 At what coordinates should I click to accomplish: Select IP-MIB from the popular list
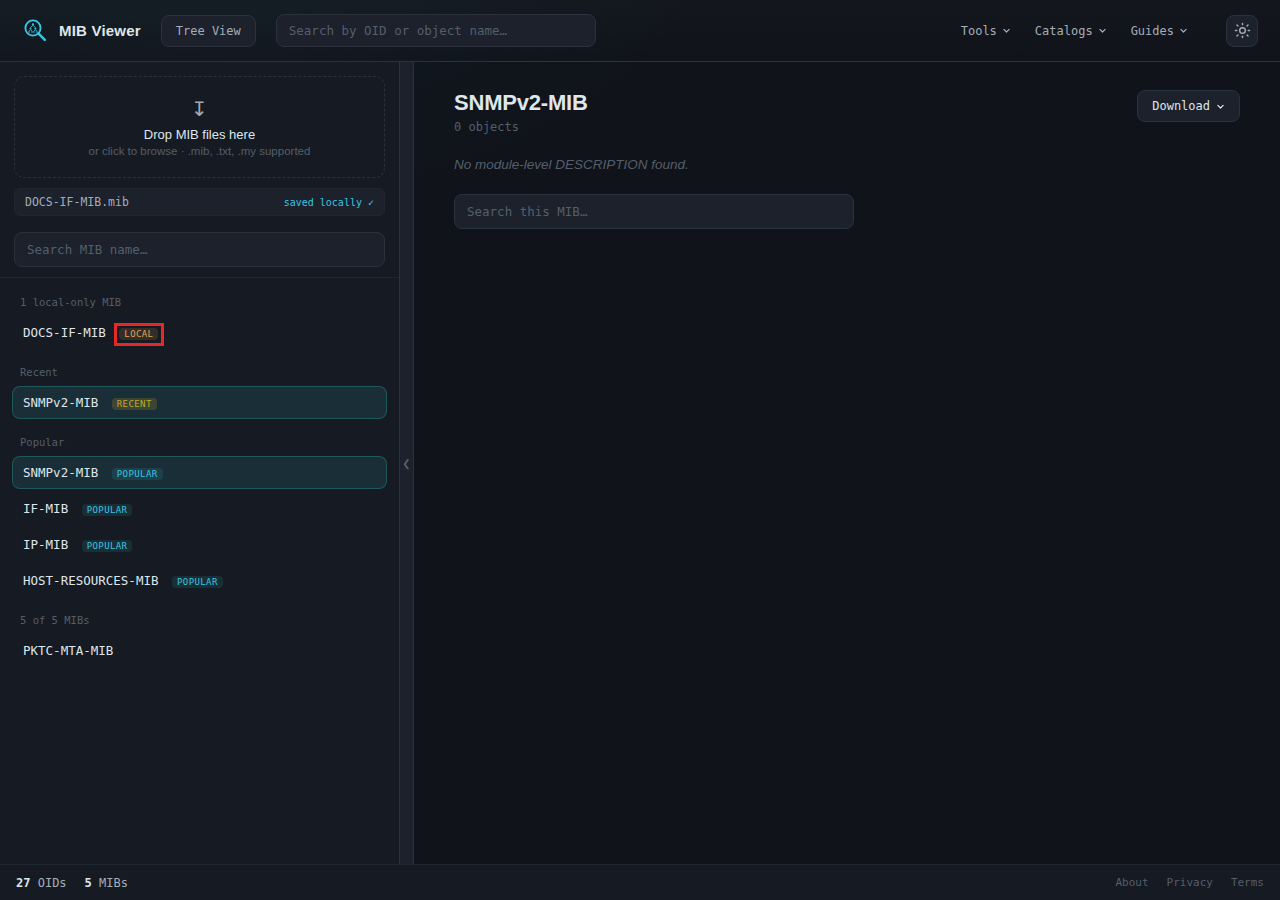(x=199, y=545)
